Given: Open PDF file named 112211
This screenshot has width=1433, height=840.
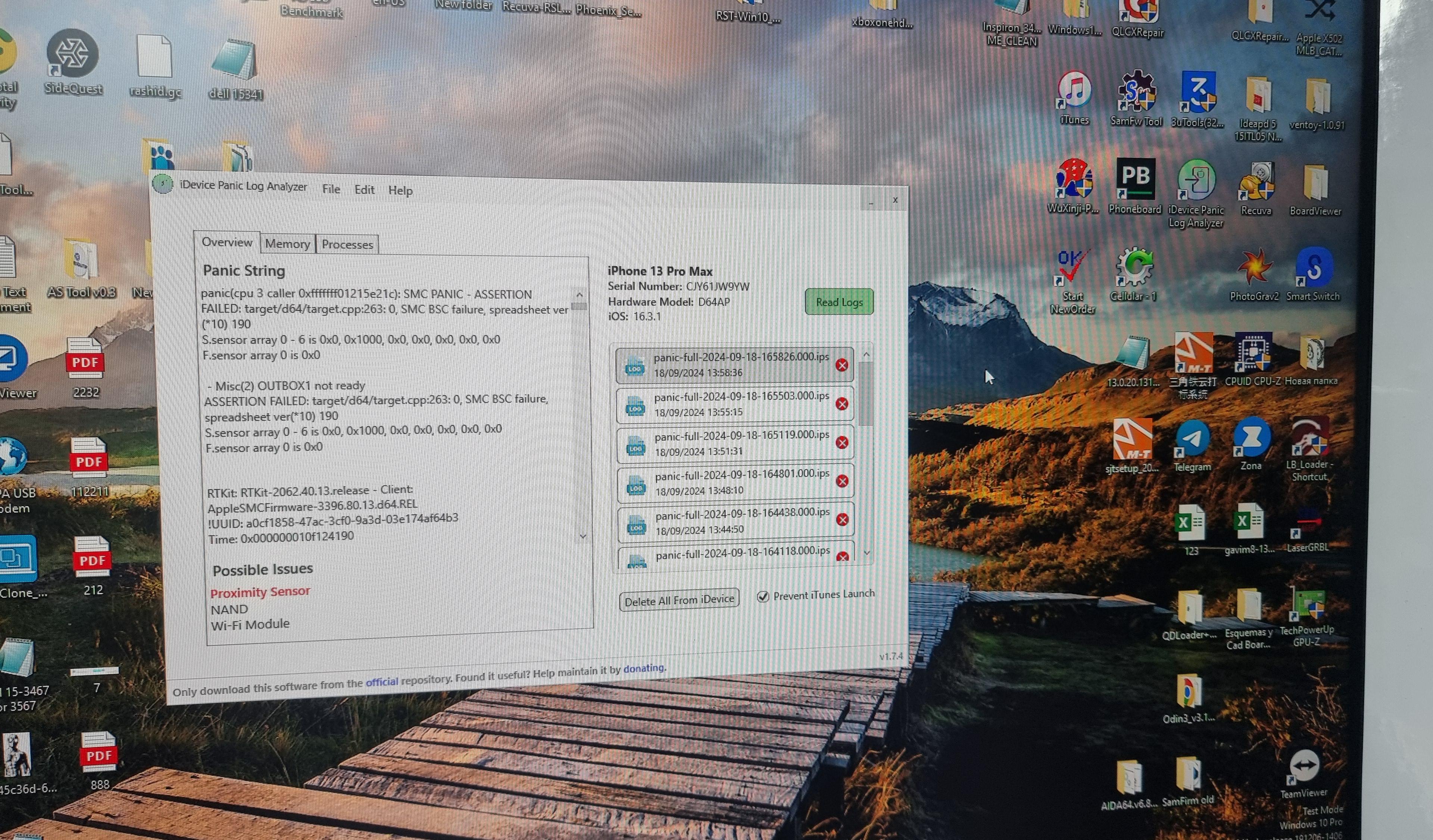Looking at the screenshot, I should 89,467.
